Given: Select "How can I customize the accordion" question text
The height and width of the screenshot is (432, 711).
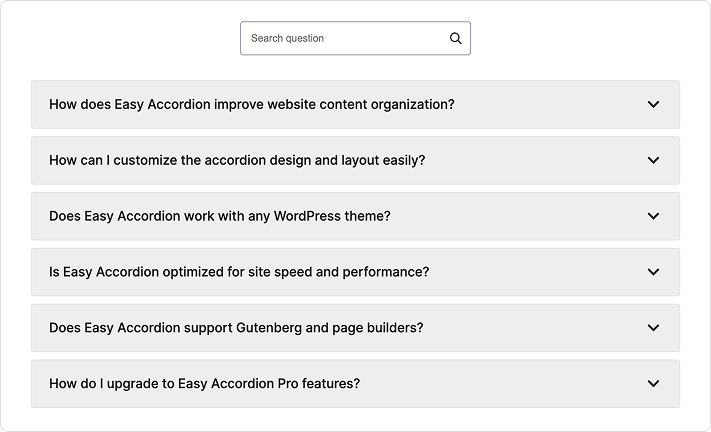Looking at the screenshot, I should point(237,160).
